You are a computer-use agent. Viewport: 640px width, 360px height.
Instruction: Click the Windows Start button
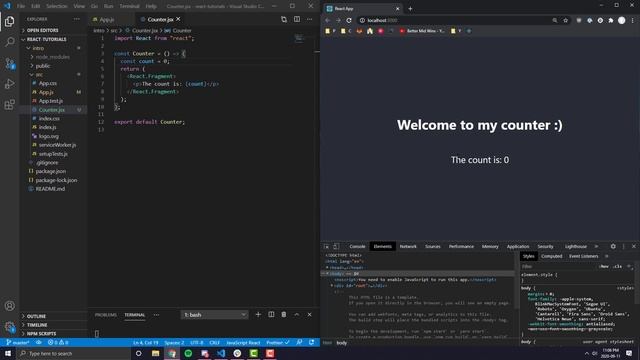(x=8, y=353)
